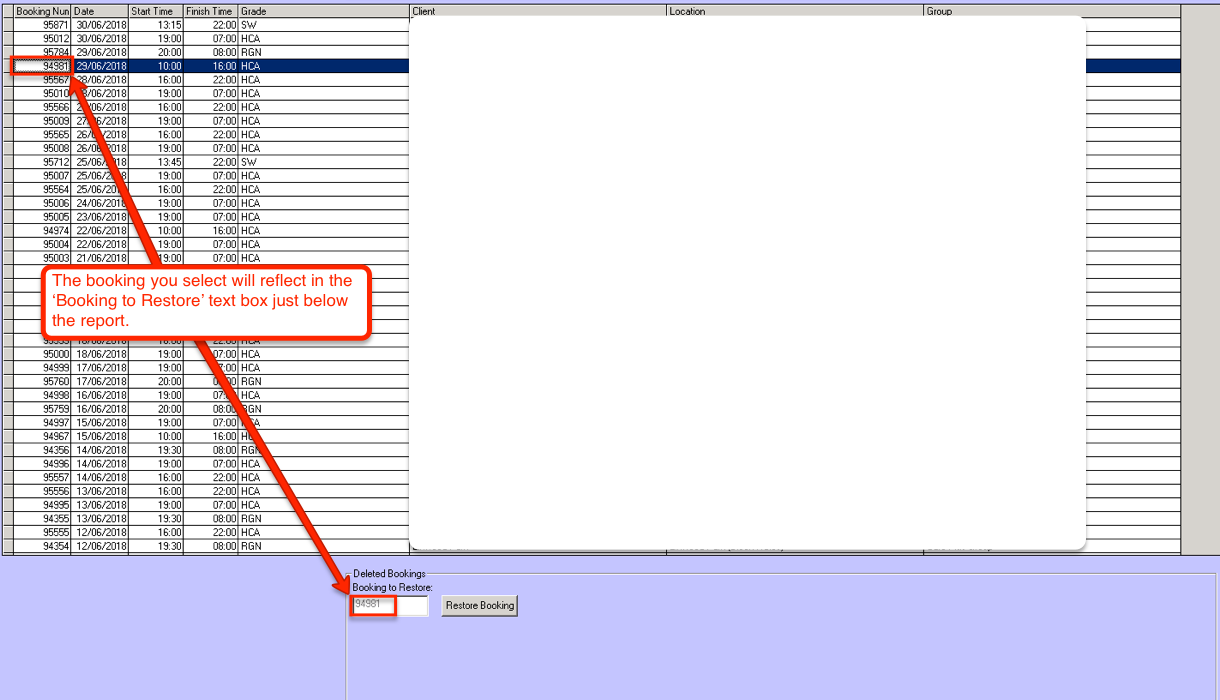
Task: Click the Client column header
Action: (x=537, y=11)
